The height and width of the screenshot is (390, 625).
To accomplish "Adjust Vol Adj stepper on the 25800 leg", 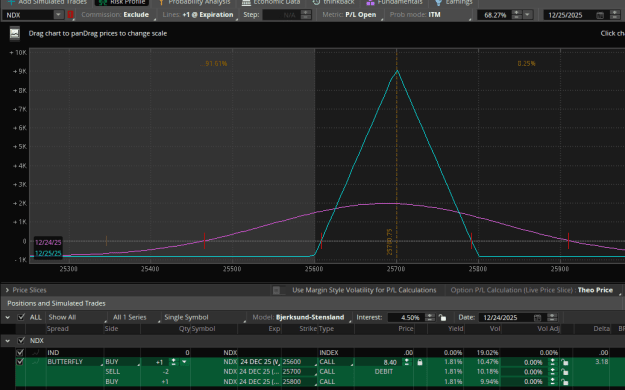I will point(552,382).
